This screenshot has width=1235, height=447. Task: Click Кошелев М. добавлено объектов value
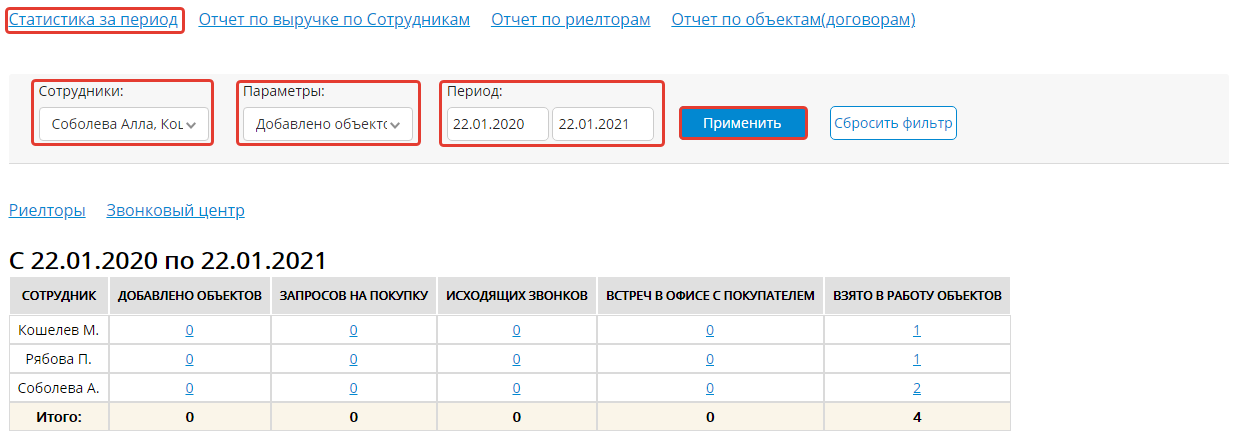point(190,331)
